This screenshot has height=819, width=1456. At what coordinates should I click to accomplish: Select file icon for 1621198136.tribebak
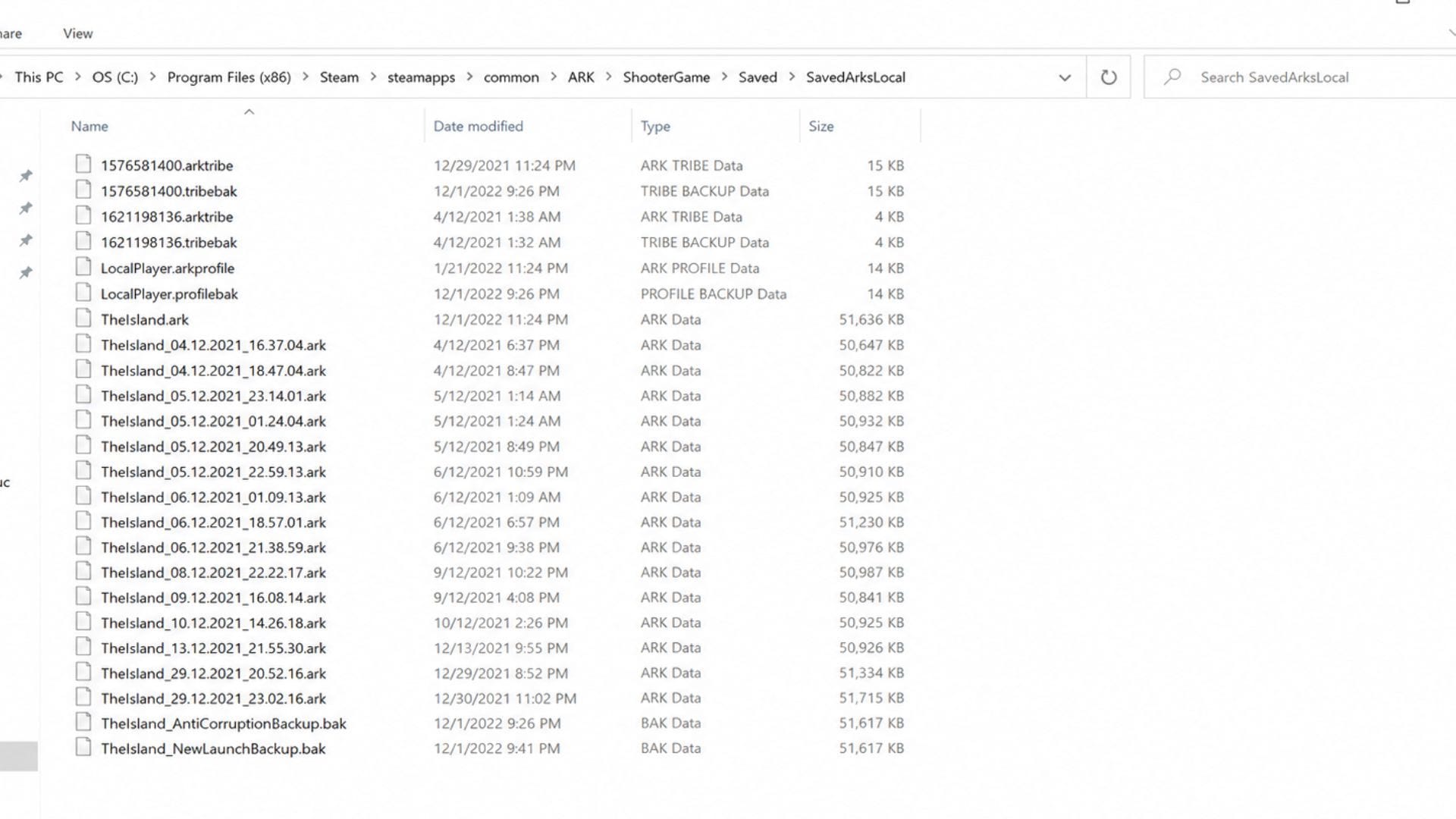(83, 241)
